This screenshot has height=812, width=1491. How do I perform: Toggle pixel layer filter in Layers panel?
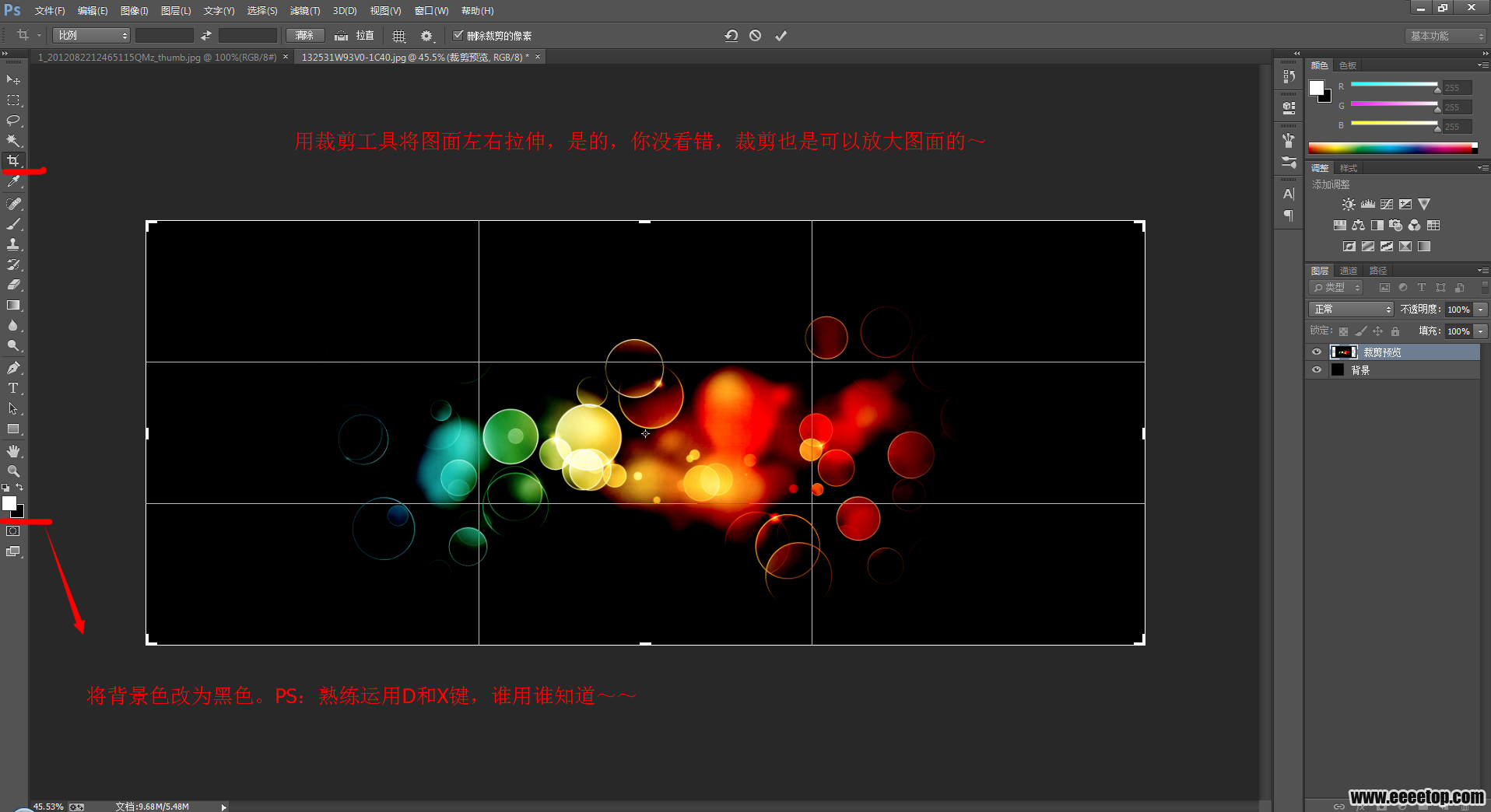pyautogui.click(x=1384, y=288)
